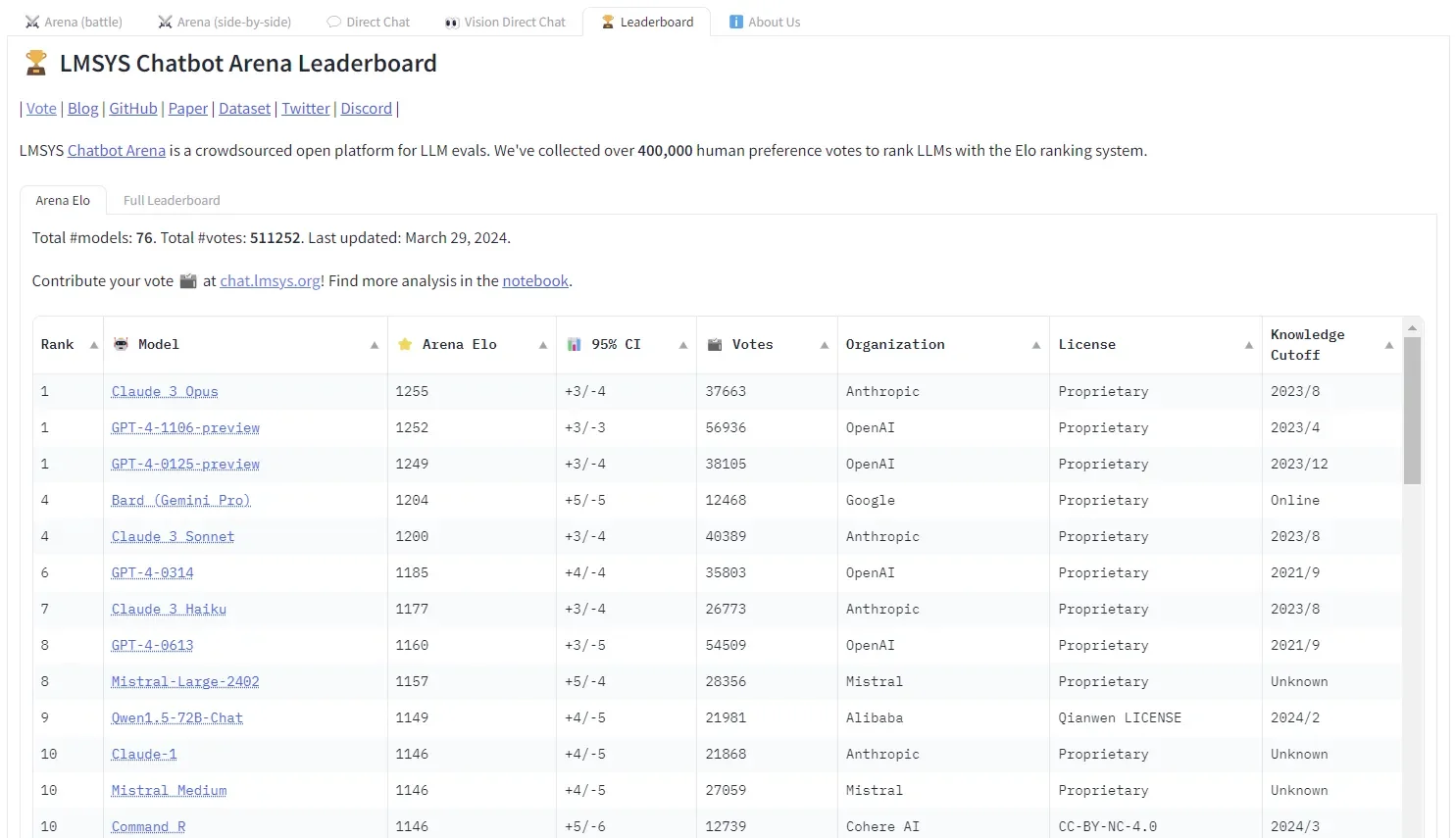Sort the Rank column using its arrow
Image resolution: width=1456 pixels, height=838 pixels.
(91, 344)
